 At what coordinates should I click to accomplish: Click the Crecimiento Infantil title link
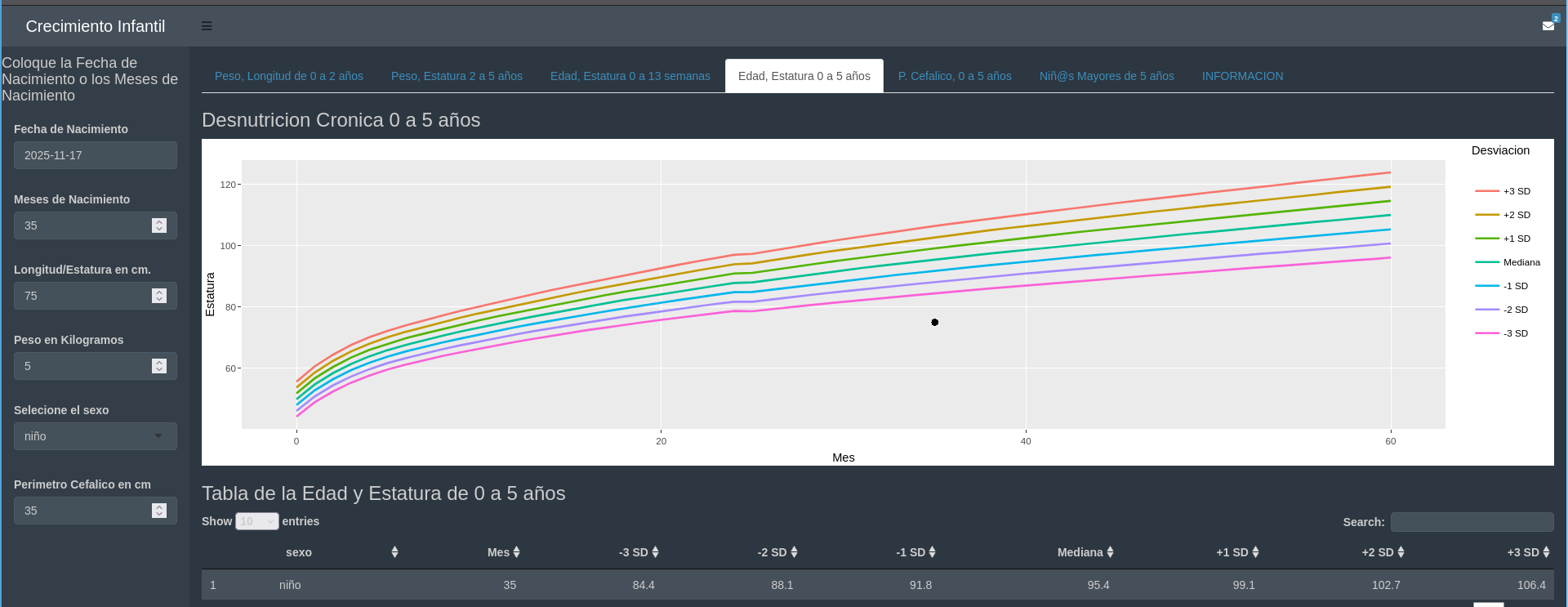pos(96,26)
